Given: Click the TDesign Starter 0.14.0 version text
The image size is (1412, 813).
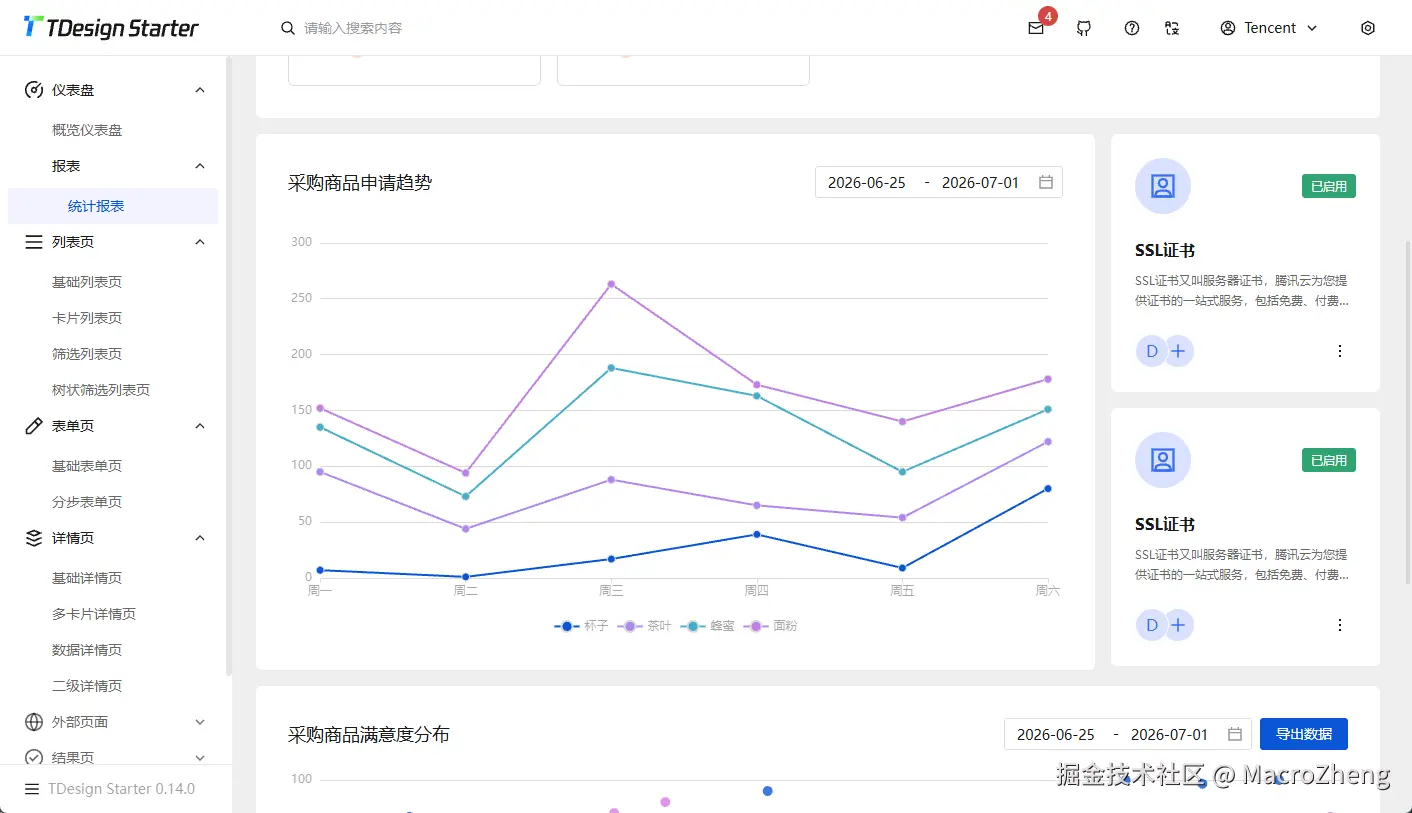Looking at the screenshot, I should tap(121, 789).
